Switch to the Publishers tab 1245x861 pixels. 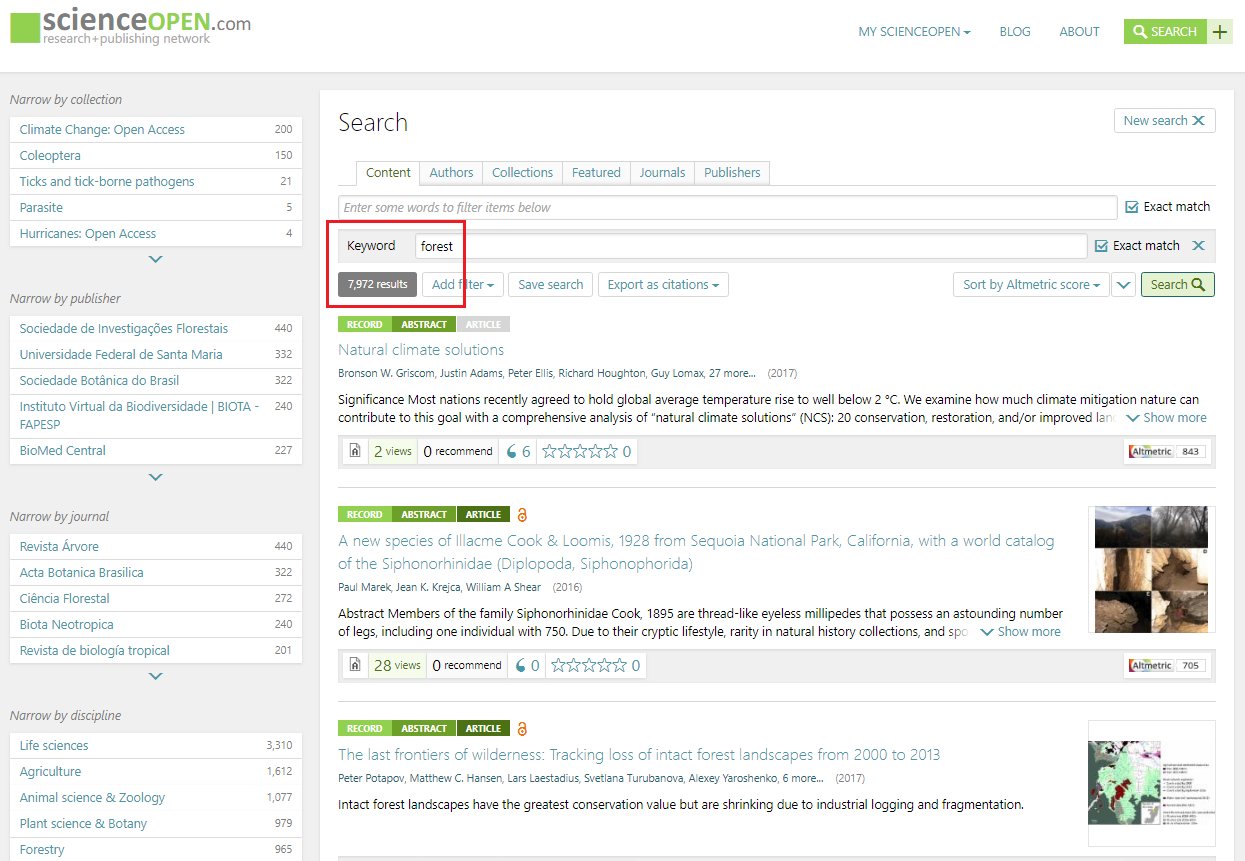(x=732, y=173)
